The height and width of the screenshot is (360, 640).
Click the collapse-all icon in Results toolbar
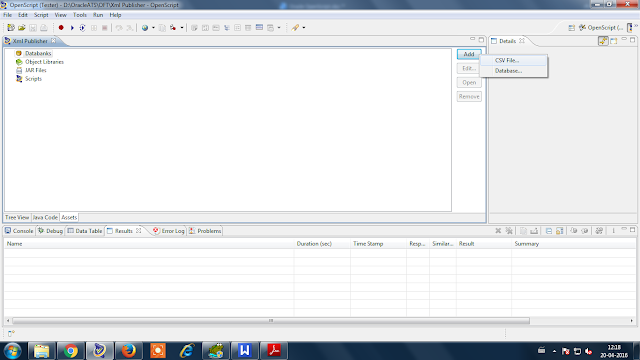(x=549, y=231)
